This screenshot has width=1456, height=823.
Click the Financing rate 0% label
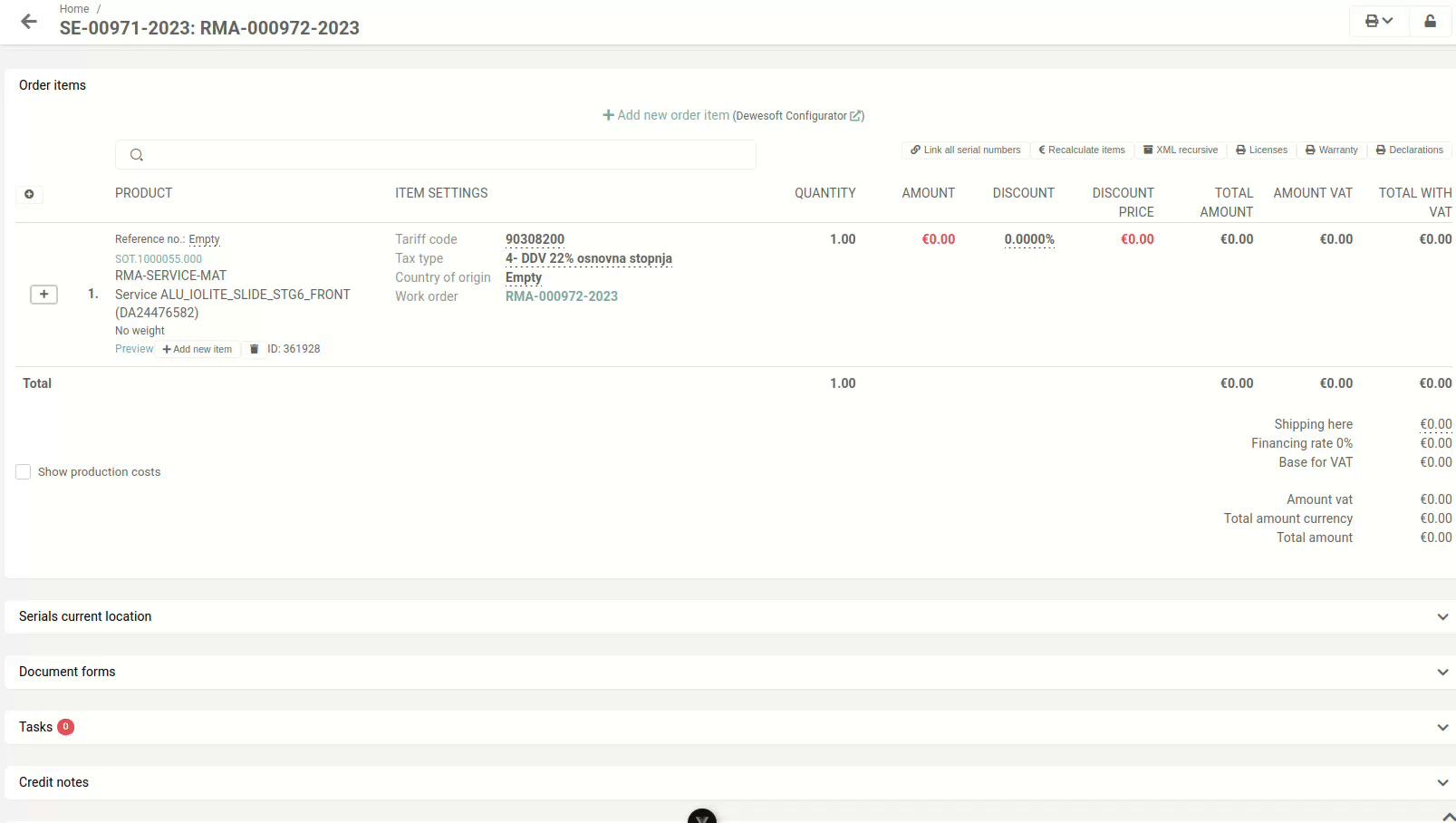tap(1302, 443)
